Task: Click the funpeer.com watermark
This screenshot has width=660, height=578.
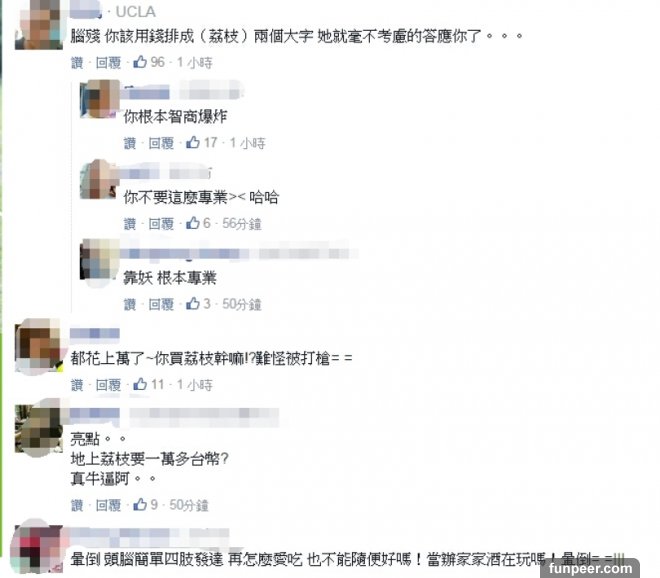Action: tap(590, 569)
